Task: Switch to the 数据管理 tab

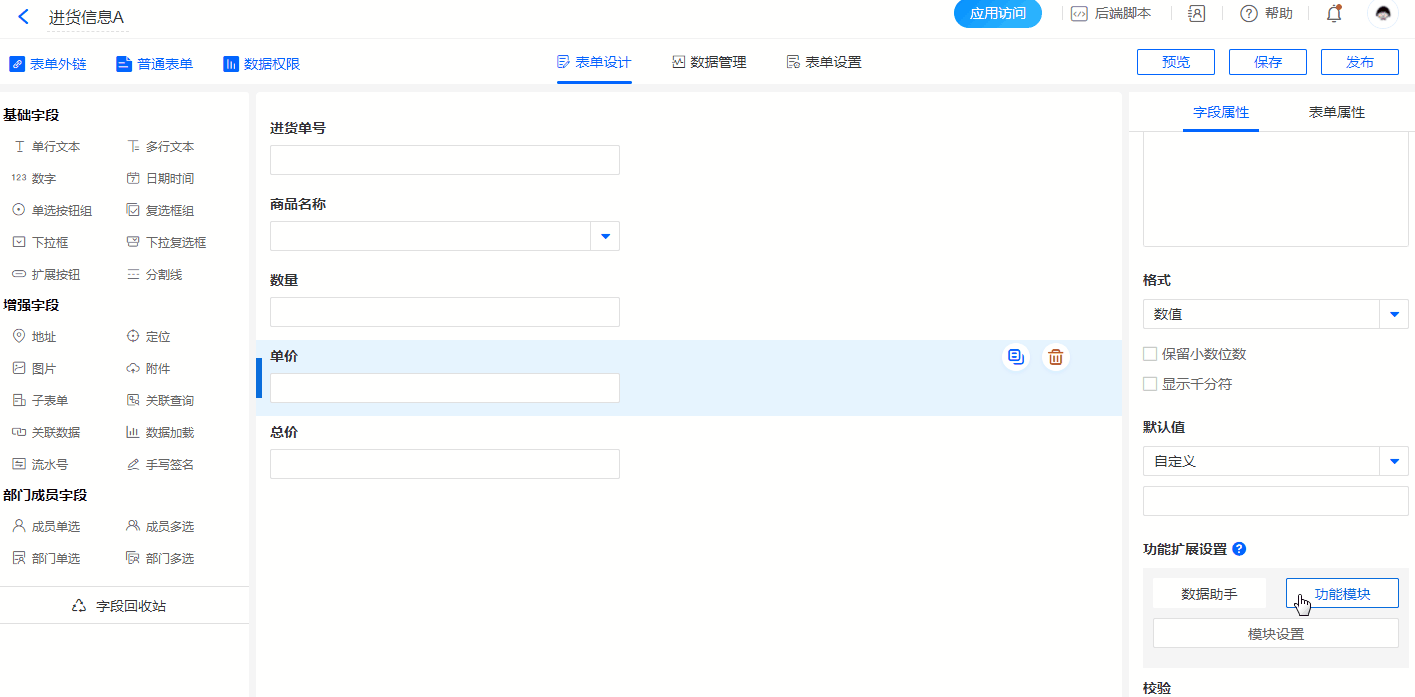Action: 708,62
